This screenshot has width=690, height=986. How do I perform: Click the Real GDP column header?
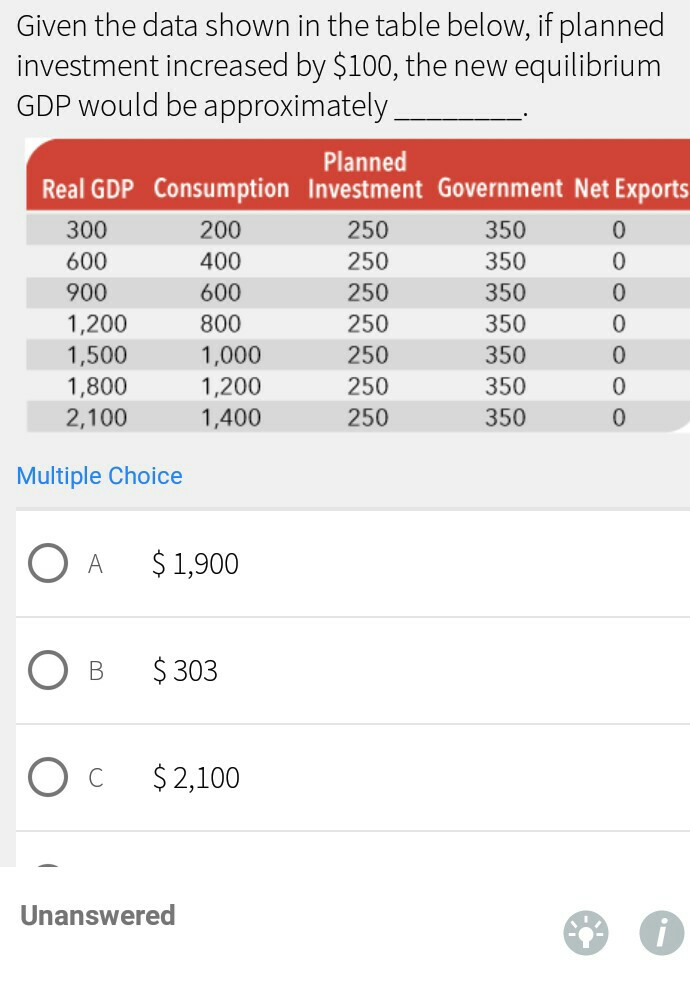pyautogui.click(x=87, y=189)
